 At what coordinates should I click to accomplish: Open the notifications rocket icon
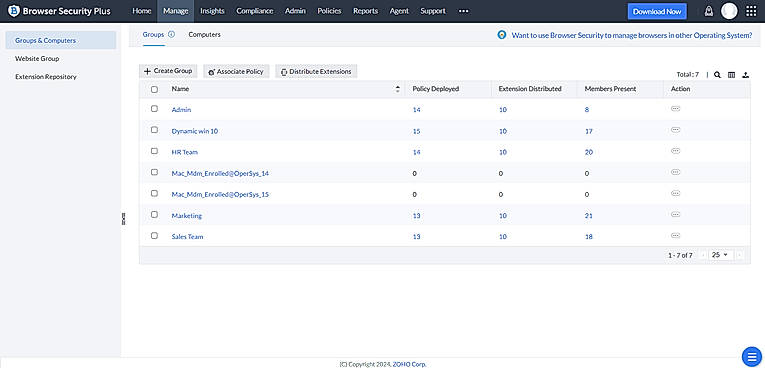click(709, 11)
